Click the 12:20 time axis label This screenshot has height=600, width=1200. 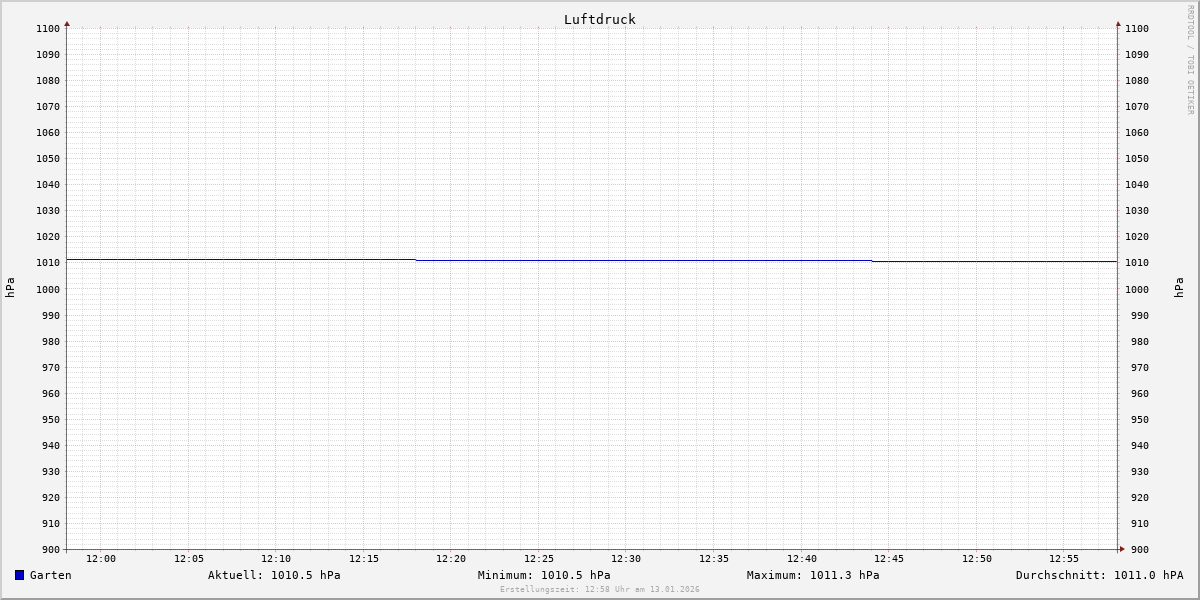point(451,559)
